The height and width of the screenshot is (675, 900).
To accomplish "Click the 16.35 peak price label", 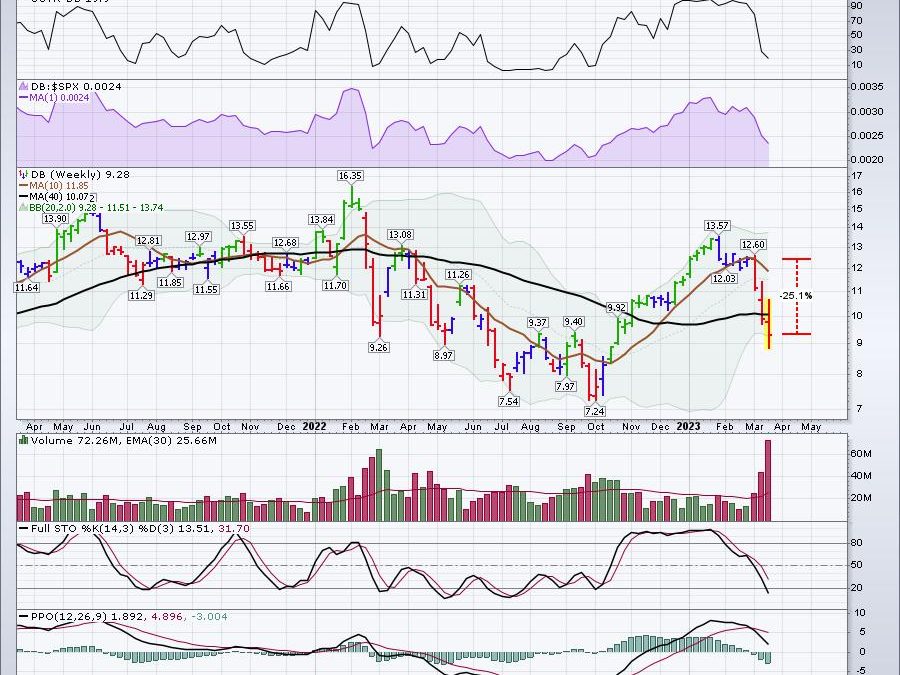I will click(350, 176).
